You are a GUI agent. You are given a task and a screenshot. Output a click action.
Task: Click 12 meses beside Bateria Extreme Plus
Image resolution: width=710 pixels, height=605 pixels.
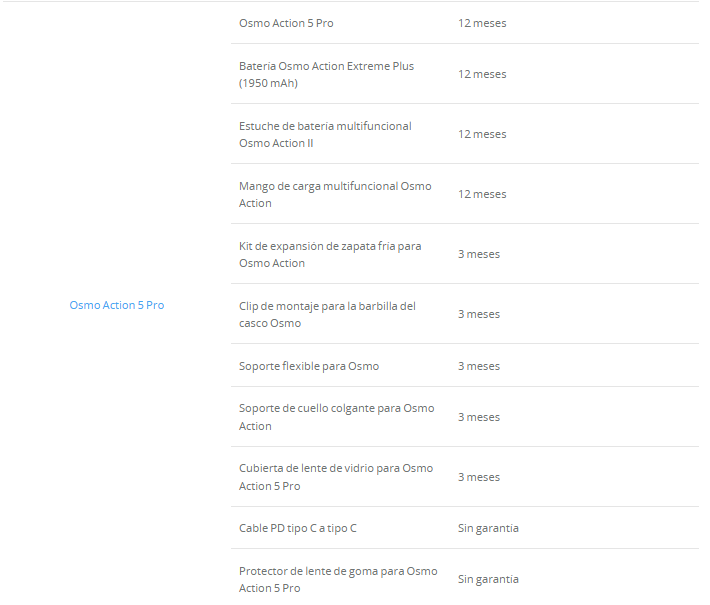(x=482, y=74)
